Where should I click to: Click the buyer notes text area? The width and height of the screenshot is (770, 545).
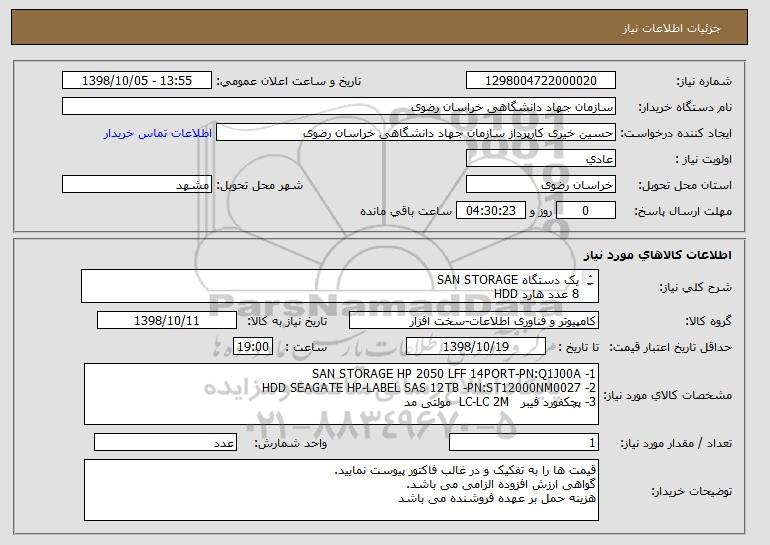pyautogui.click(x=341, y=490)
